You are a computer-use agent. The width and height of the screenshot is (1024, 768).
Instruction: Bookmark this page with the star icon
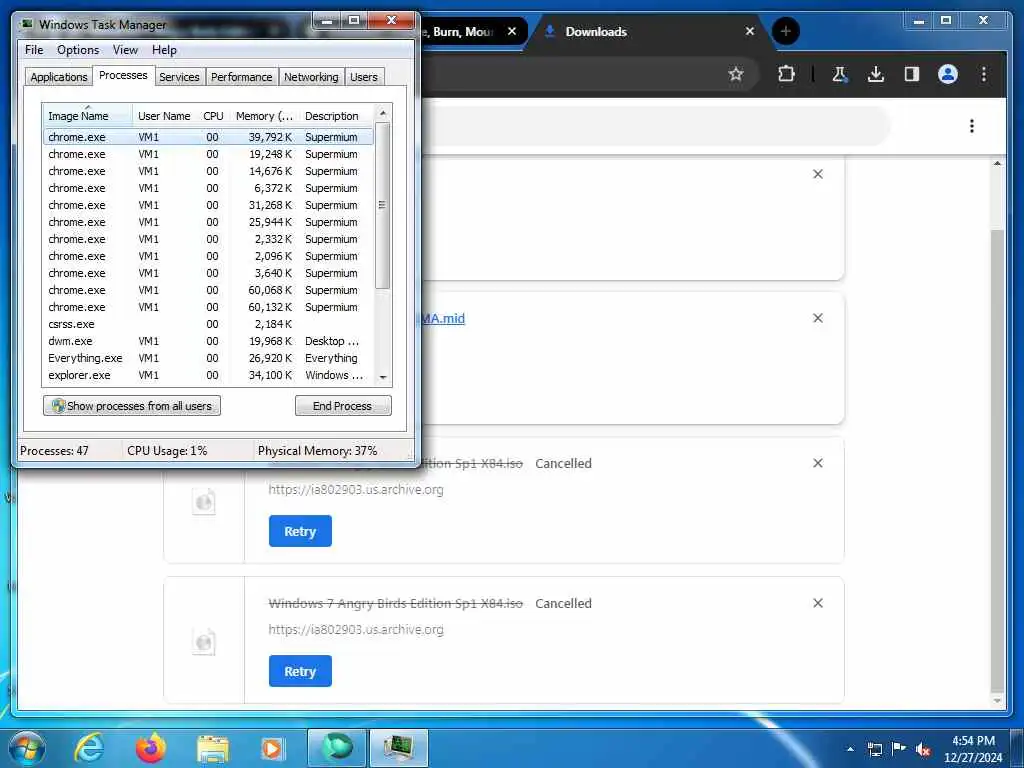pyautogui.click(x=736, y=74)
